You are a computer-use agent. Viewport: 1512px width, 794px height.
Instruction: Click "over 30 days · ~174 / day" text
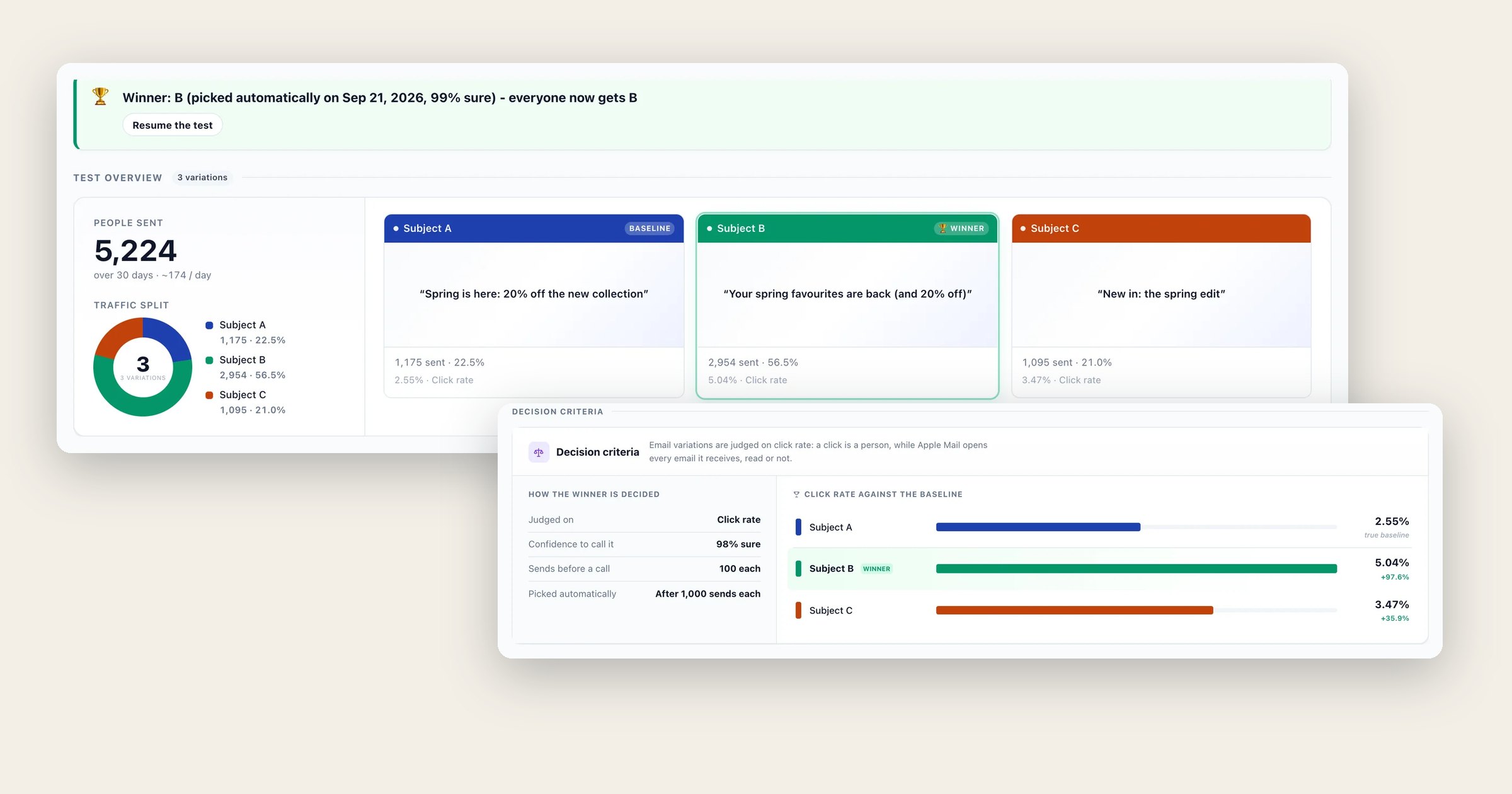tap(152, 275)
